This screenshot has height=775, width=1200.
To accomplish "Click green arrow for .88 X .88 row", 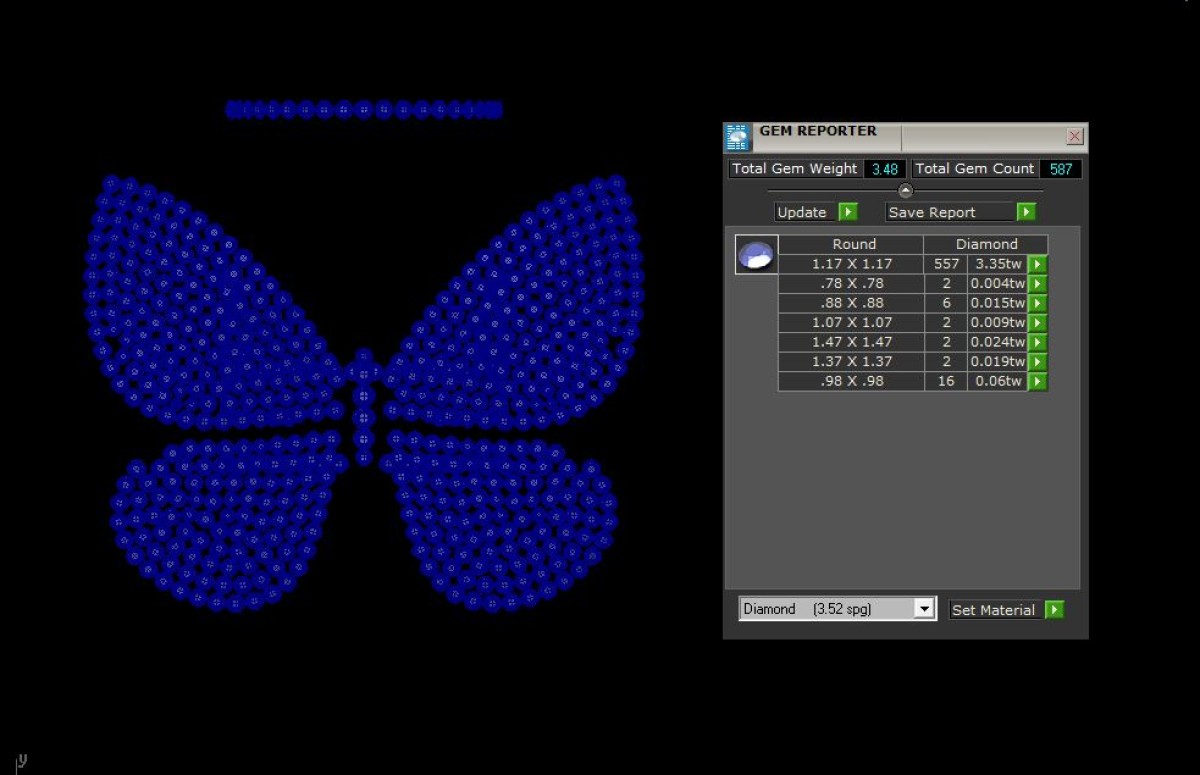I will click(1038, 303).
